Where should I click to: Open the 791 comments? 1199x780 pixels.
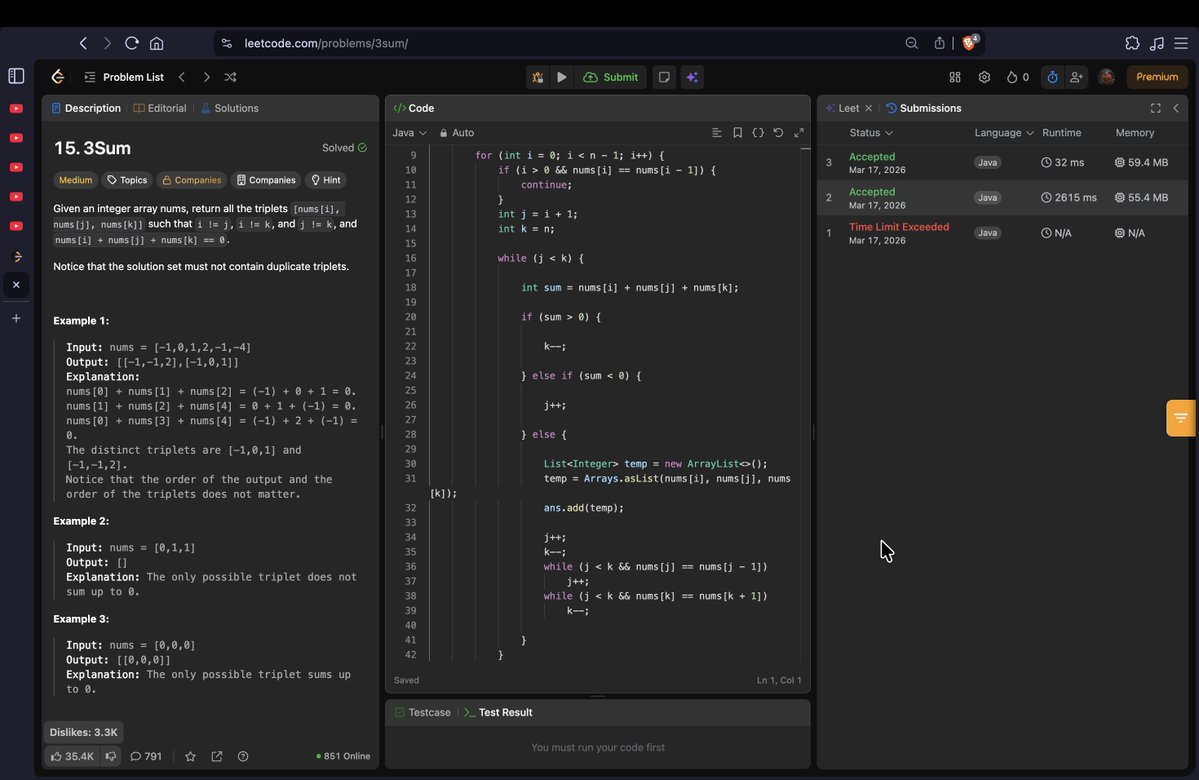tap(145, 757)
